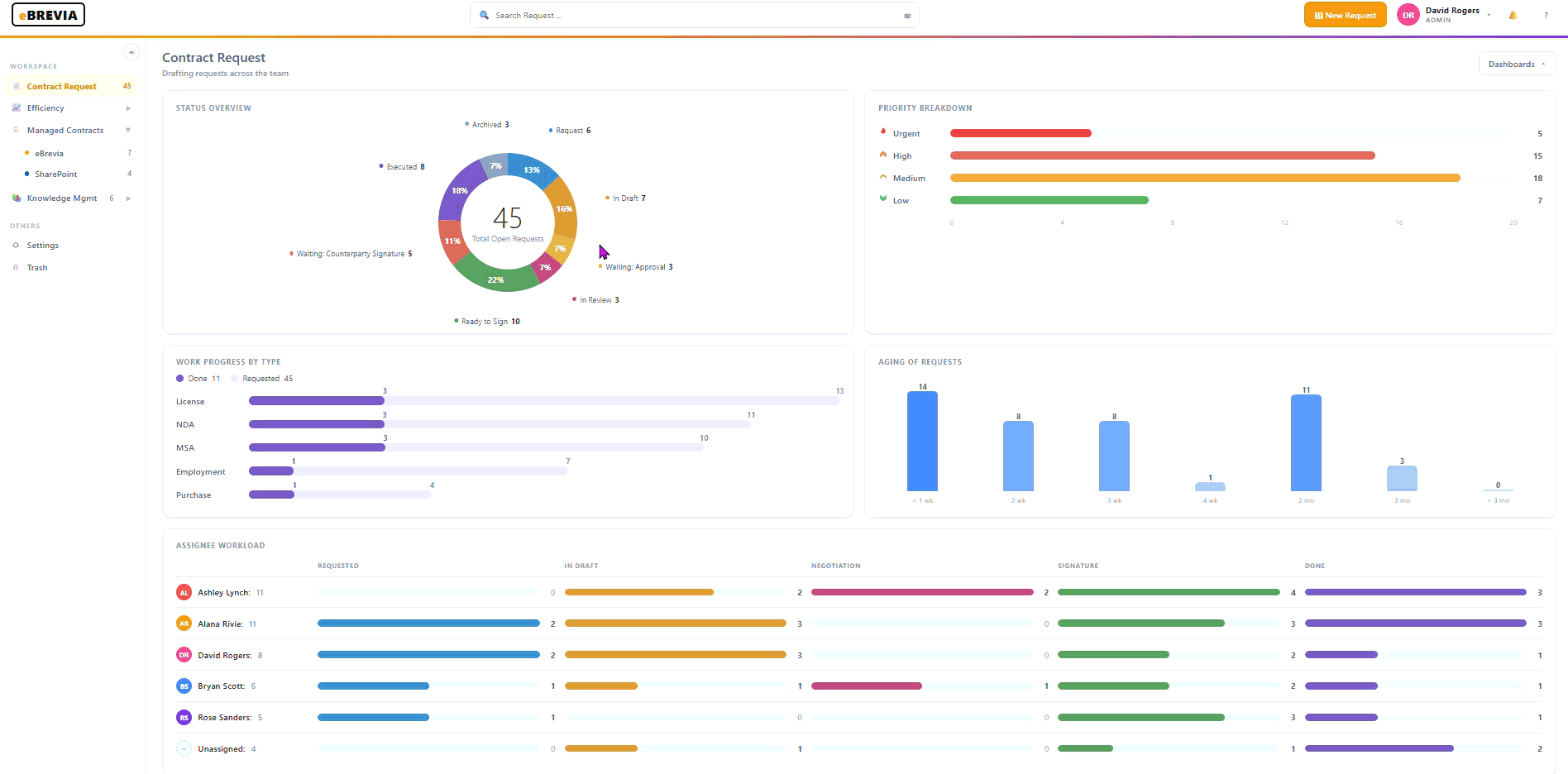Click David Rogers' DR avatar in workload
This screenshot has width=1568, height=774.
184,655
